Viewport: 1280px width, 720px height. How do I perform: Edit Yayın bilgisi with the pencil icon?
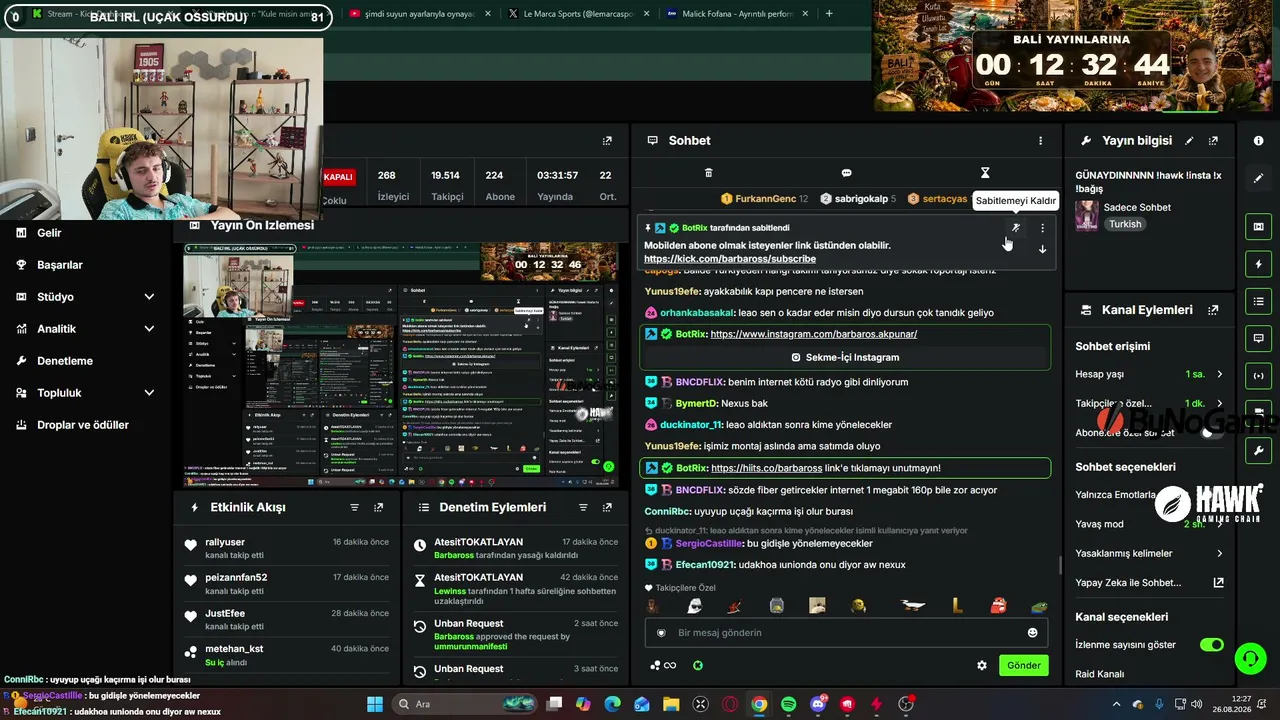click(x=1189, y=141)
